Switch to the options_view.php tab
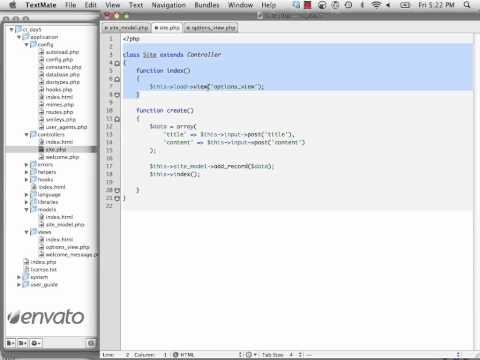This screenshot has width=480, height=360. (211, 28)
